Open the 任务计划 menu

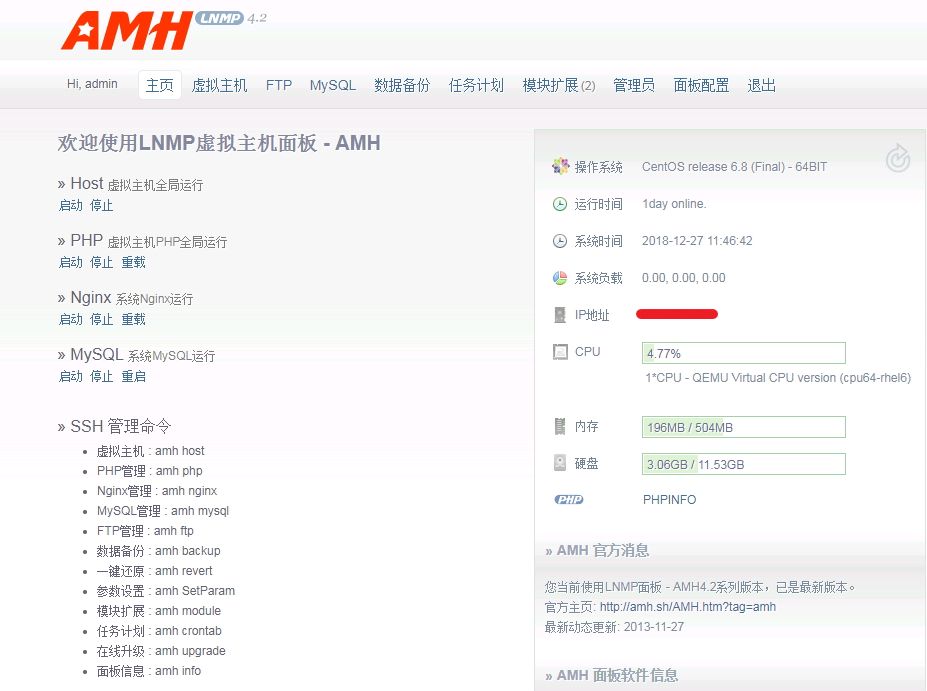[476, 85]
